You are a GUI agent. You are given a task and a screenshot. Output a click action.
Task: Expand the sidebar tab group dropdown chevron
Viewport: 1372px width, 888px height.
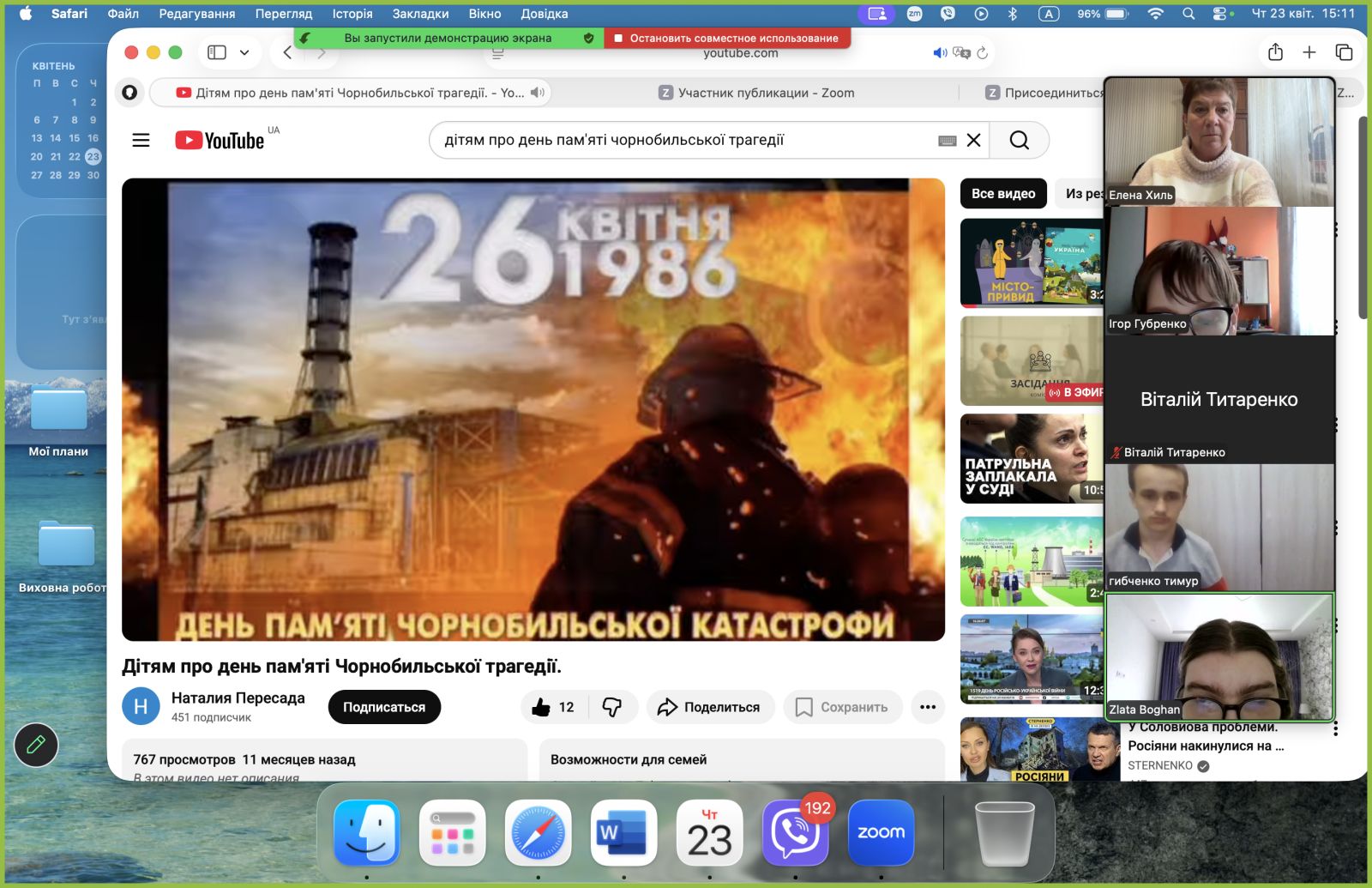point(244,52)
